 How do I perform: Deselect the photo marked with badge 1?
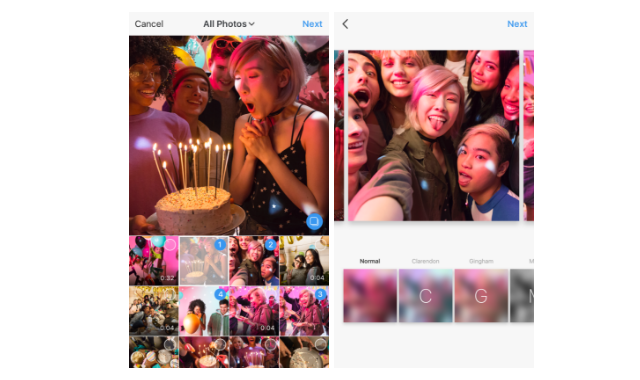[220, 244]
